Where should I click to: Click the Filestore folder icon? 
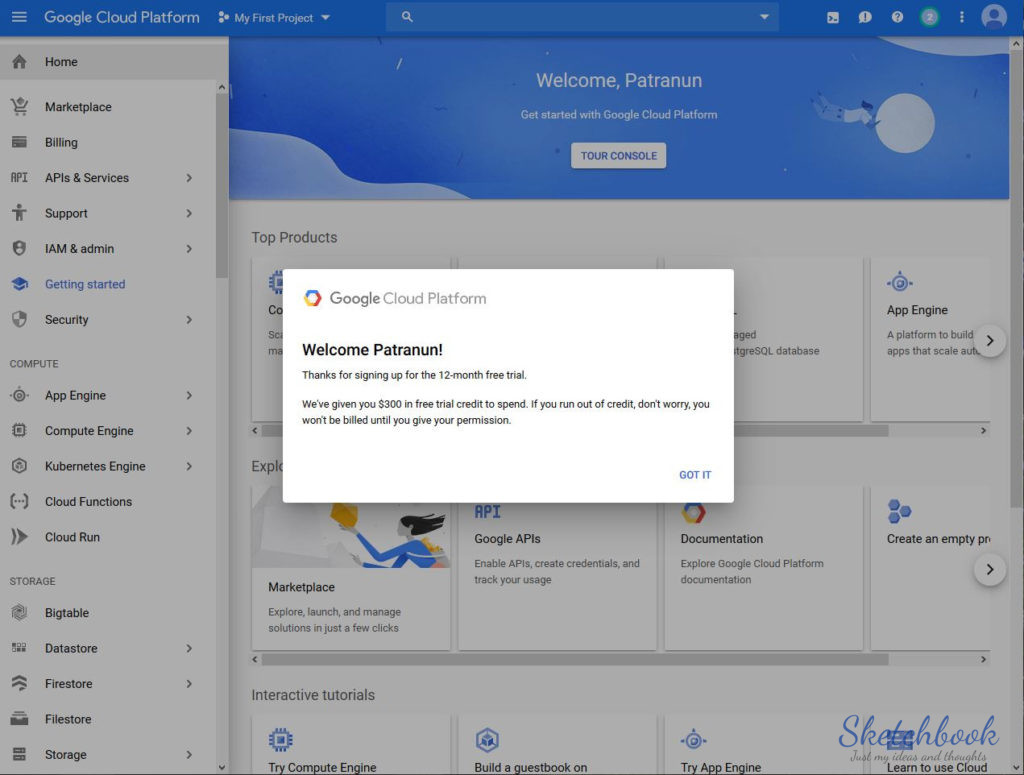pos(20,720)
